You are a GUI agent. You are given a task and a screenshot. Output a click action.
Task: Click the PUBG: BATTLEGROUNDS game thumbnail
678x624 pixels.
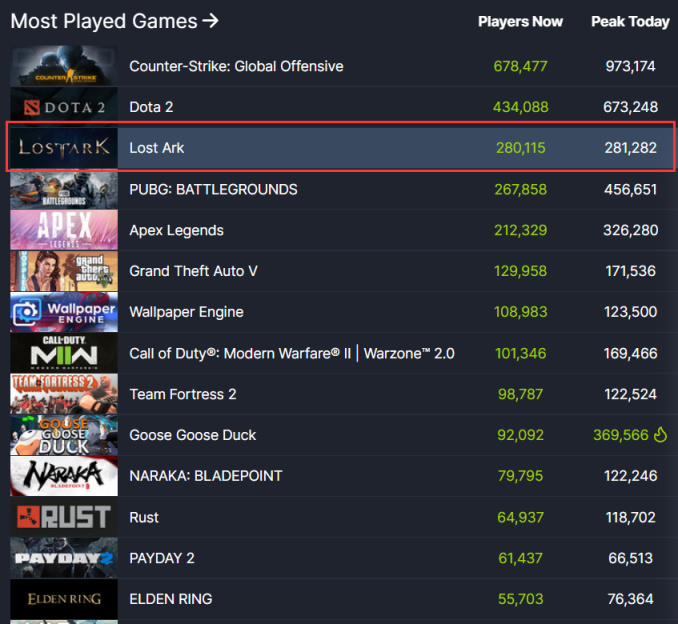click(64, 189)
